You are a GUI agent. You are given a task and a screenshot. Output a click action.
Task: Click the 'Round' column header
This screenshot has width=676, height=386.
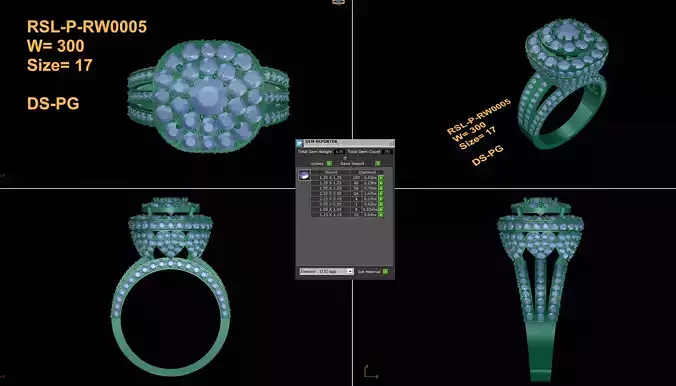click(331, 172)
